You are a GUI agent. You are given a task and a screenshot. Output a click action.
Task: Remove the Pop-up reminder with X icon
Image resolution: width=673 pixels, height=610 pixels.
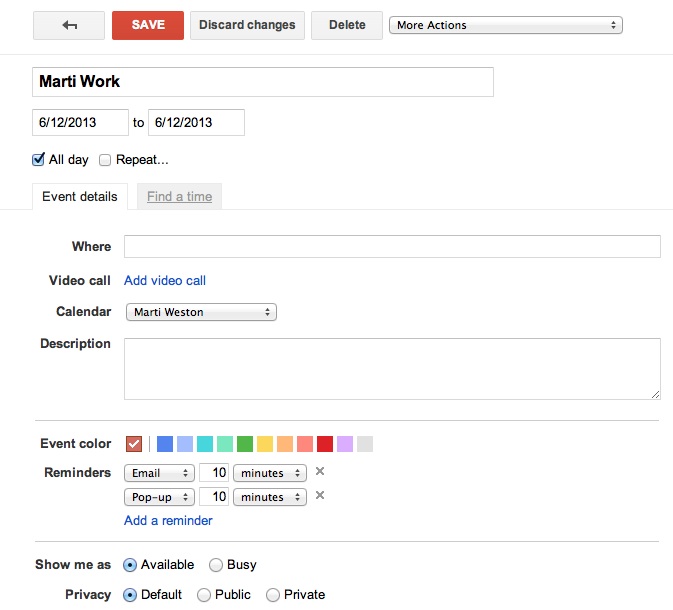click(320, 496)
